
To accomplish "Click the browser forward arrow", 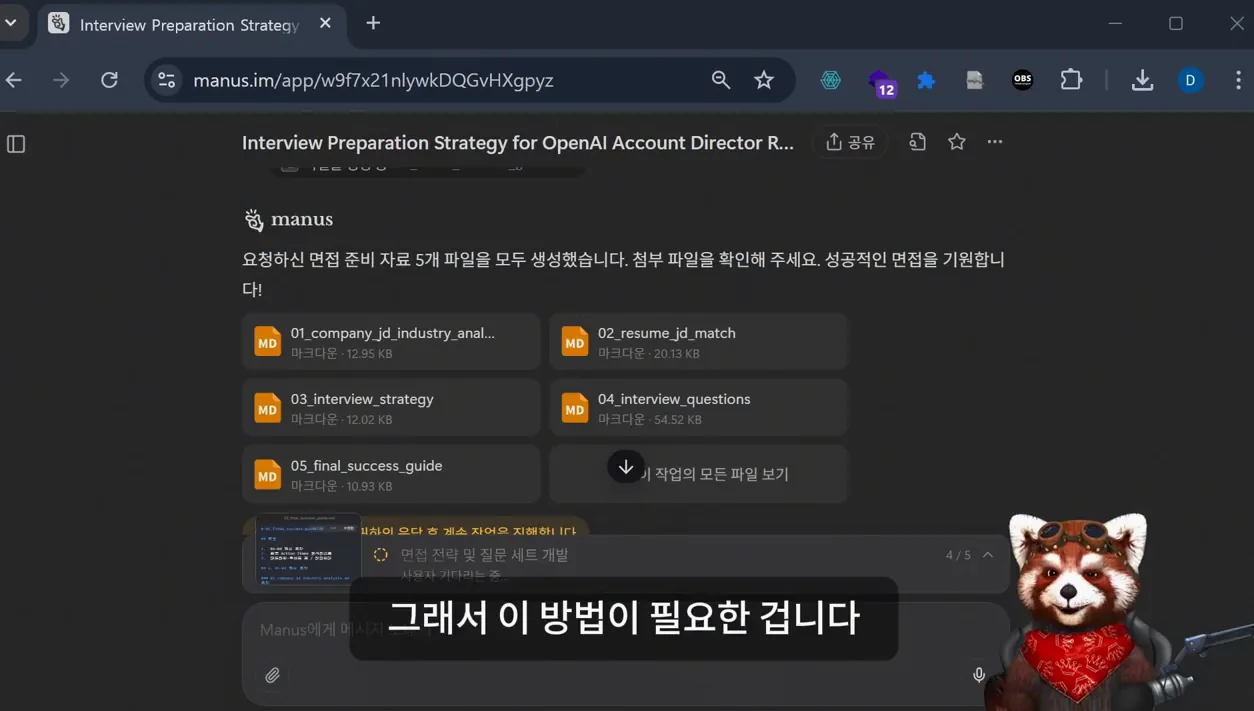I will point(61,80).
